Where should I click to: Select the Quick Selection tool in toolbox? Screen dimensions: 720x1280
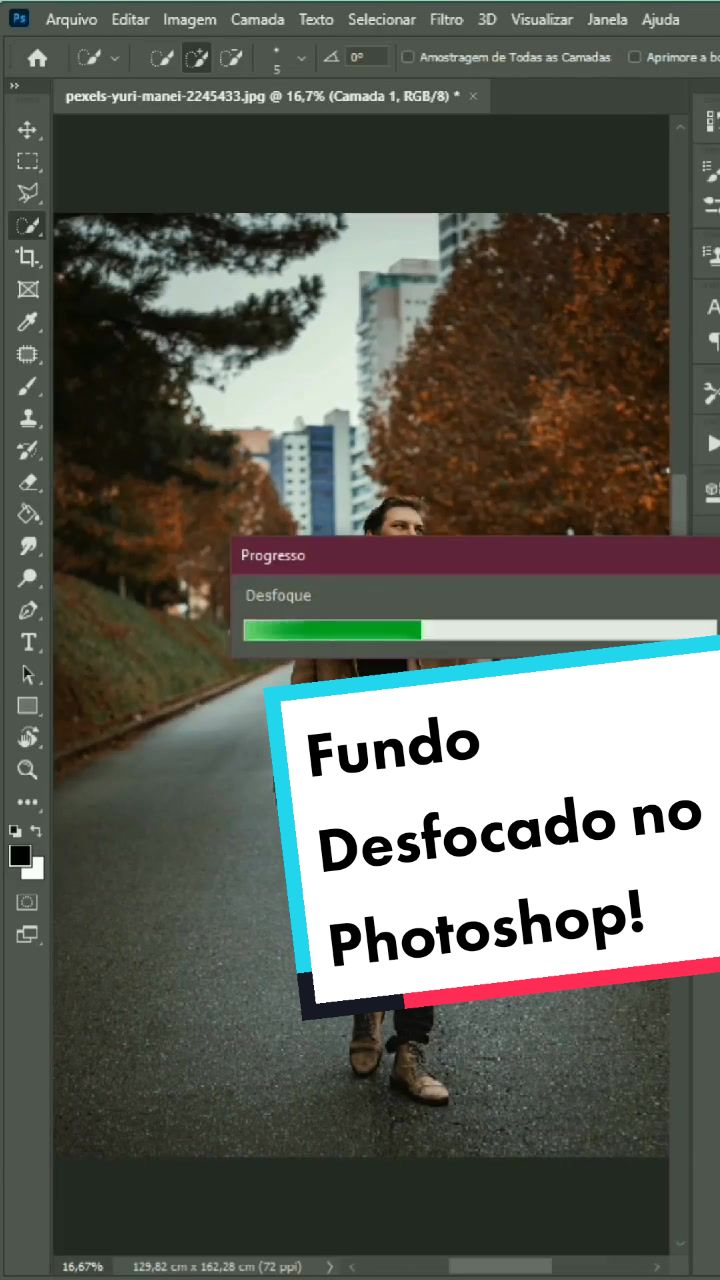27,226
